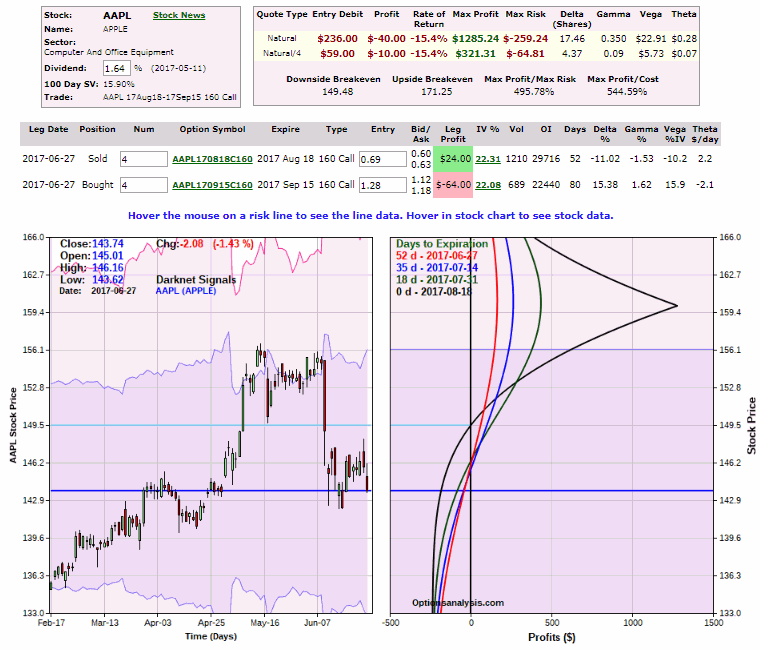Click the OI value 29716
Image resolution: width=760 pixels, height=650 pixels.
pyautogui.click(x=546, y=159)
